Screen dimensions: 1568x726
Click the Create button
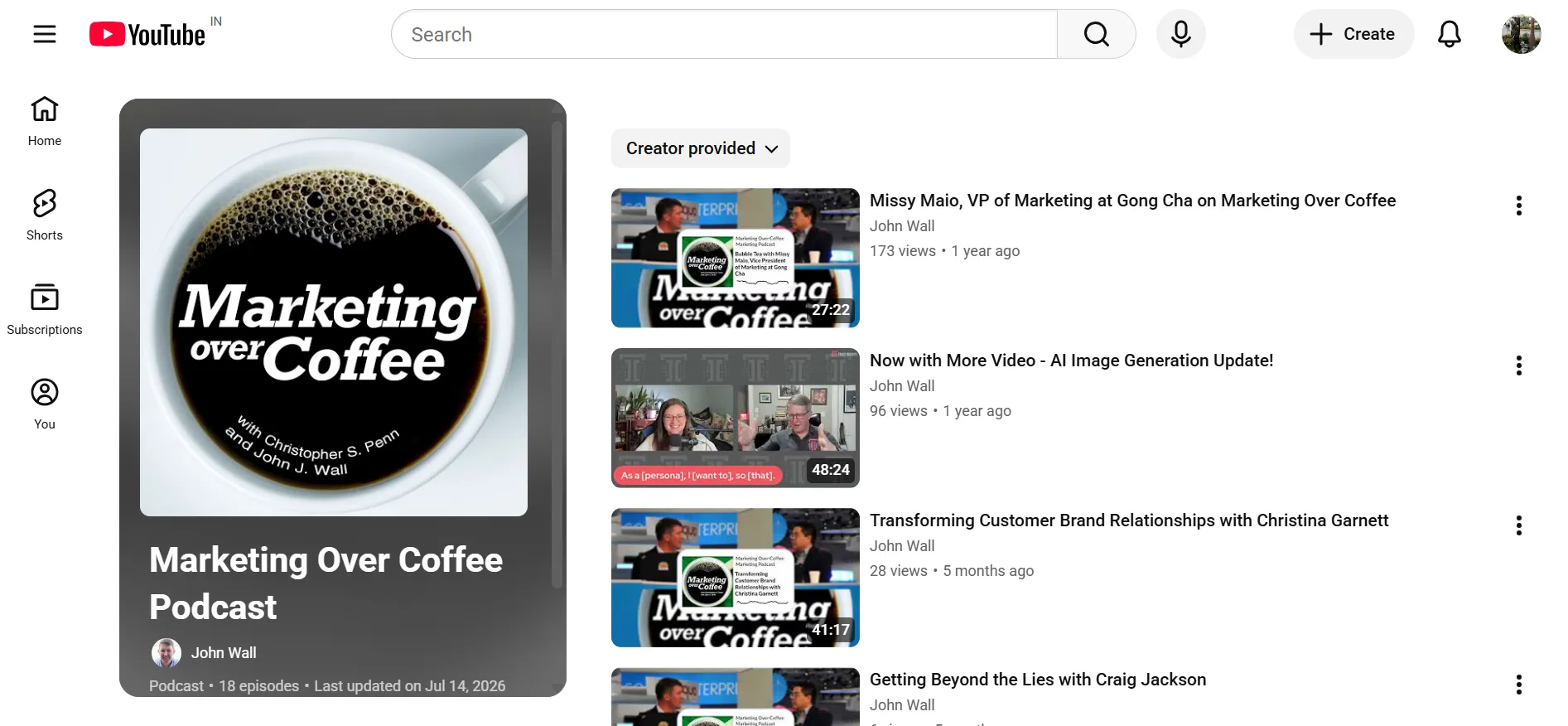[x=1353, y=34]
